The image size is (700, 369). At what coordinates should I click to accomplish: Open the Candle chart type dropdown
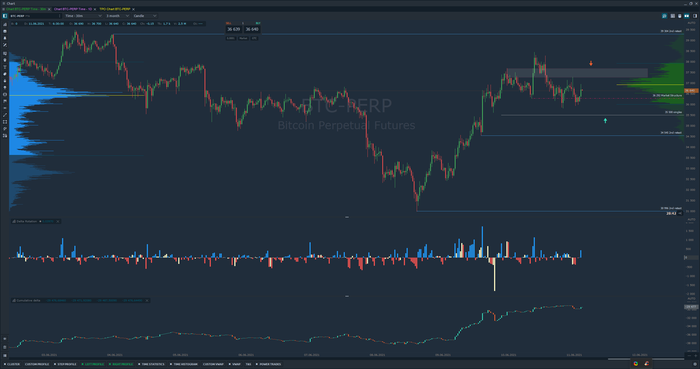click(145, 16)
